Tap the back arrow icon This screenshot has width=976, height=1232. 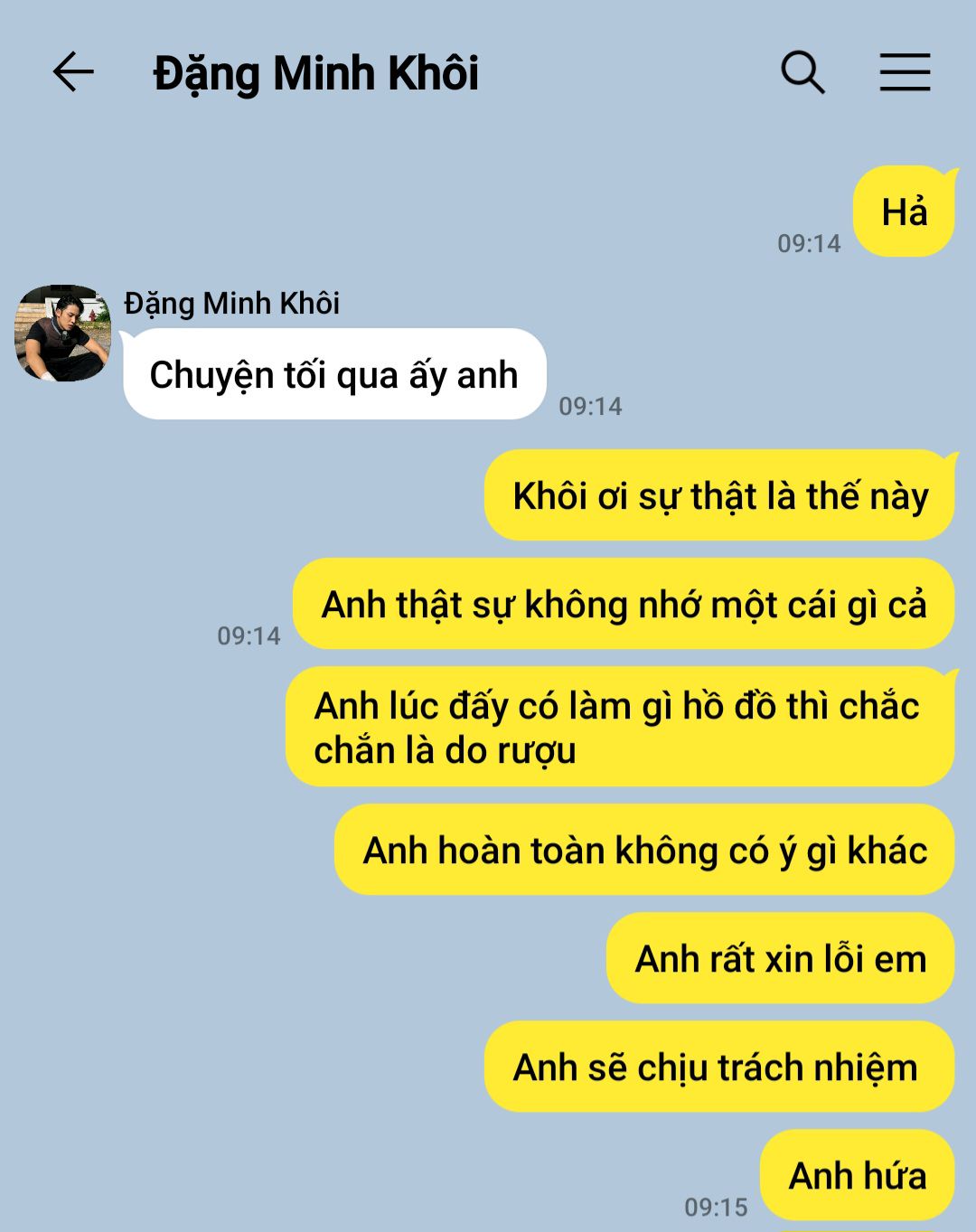[73, 72]
